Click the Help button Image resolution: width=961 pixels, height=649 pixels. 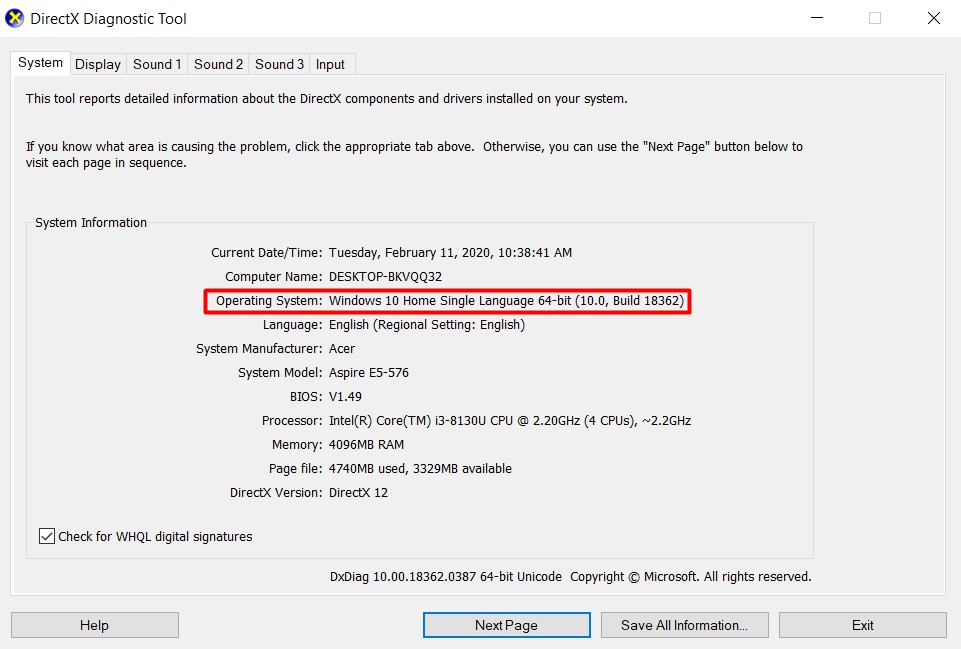coord(94,625)
